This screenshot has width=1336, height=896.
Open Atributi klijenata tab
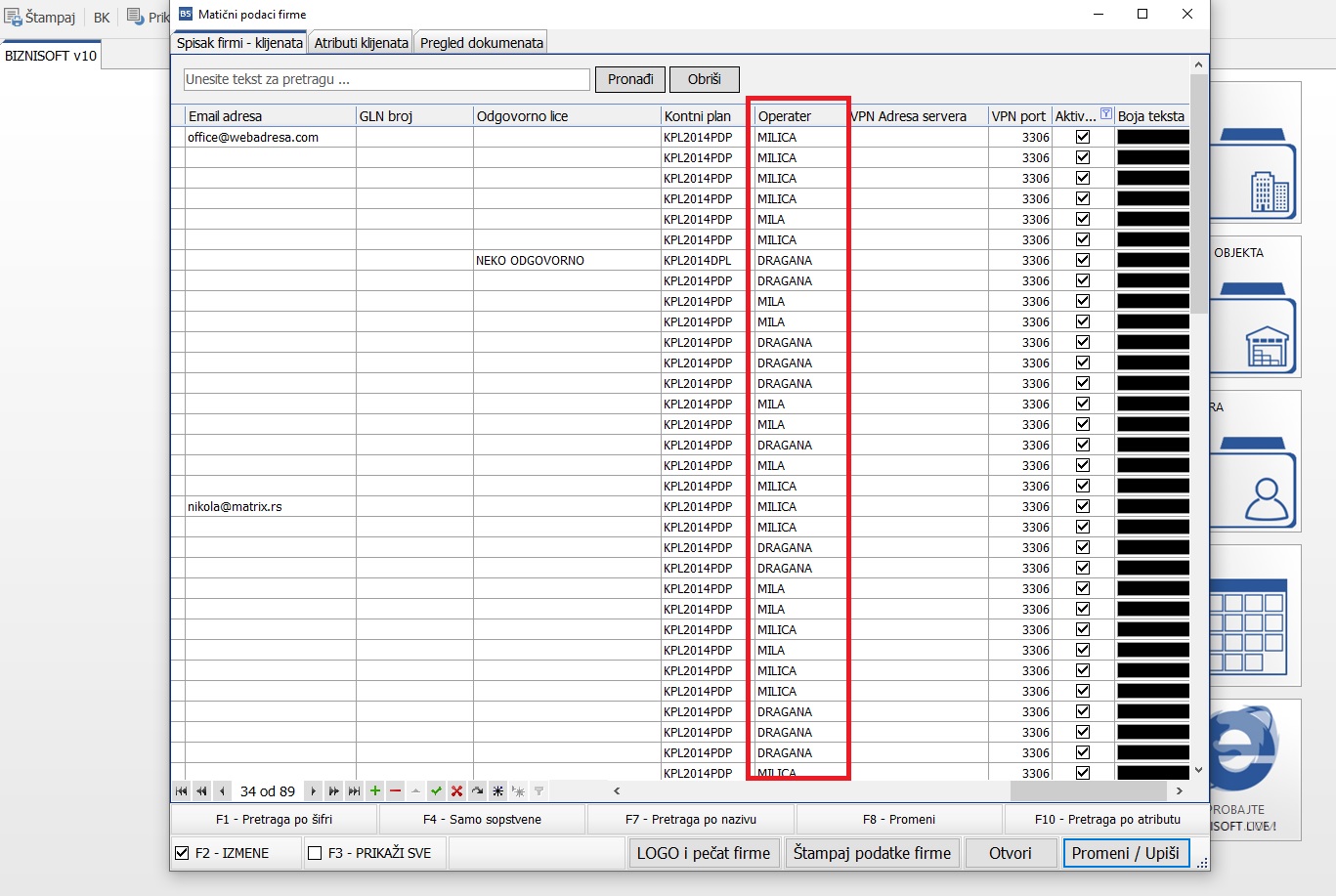[x=361, y=43]
